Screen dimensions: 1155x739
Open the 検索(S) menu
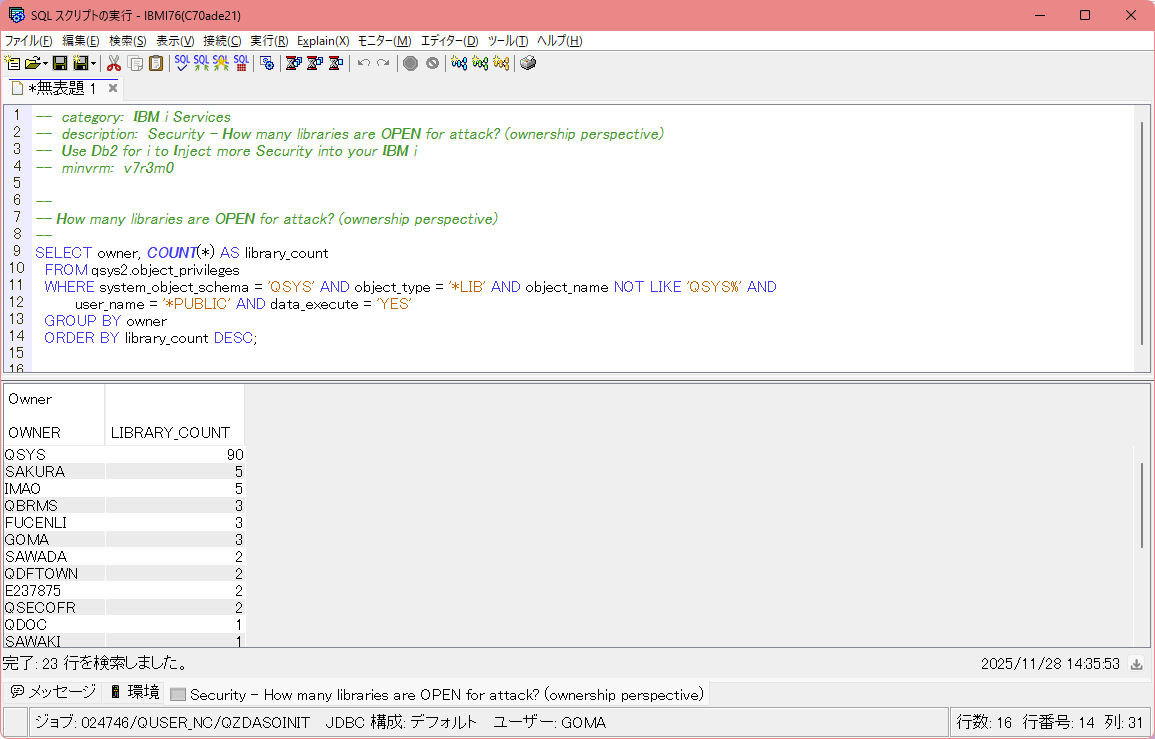(x=127, y=41)
